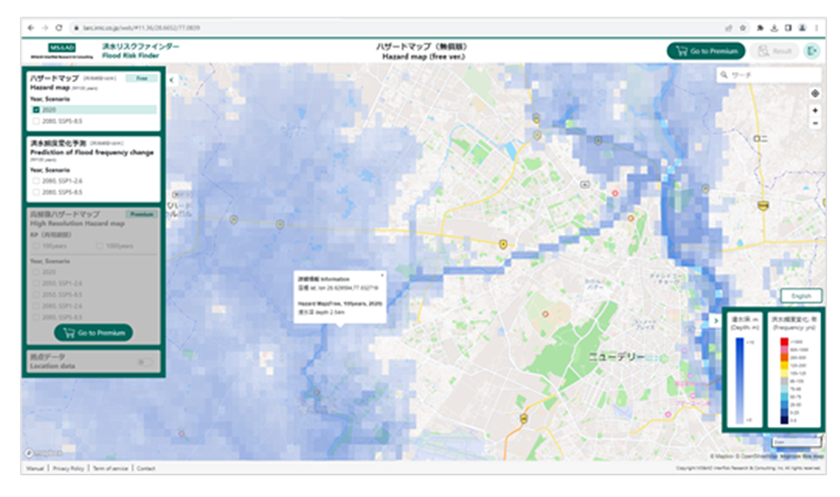Image resolution: width=840 pixels, height=497 pixels.
Task: Open the Contact footer link
Action: [146, 468]
